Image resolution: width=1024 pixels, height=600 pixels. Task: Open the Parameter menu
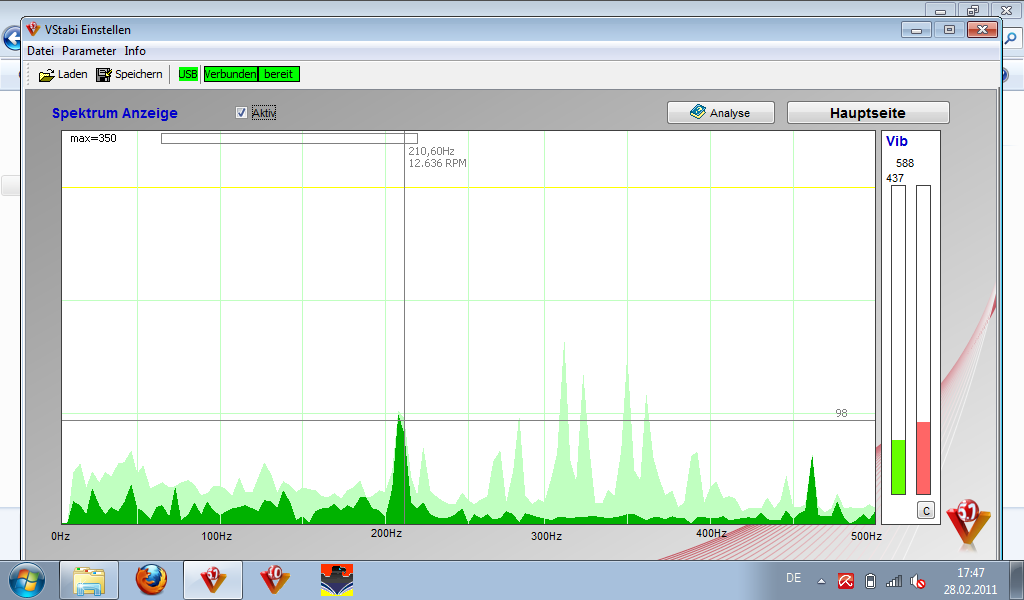[89, 51]
